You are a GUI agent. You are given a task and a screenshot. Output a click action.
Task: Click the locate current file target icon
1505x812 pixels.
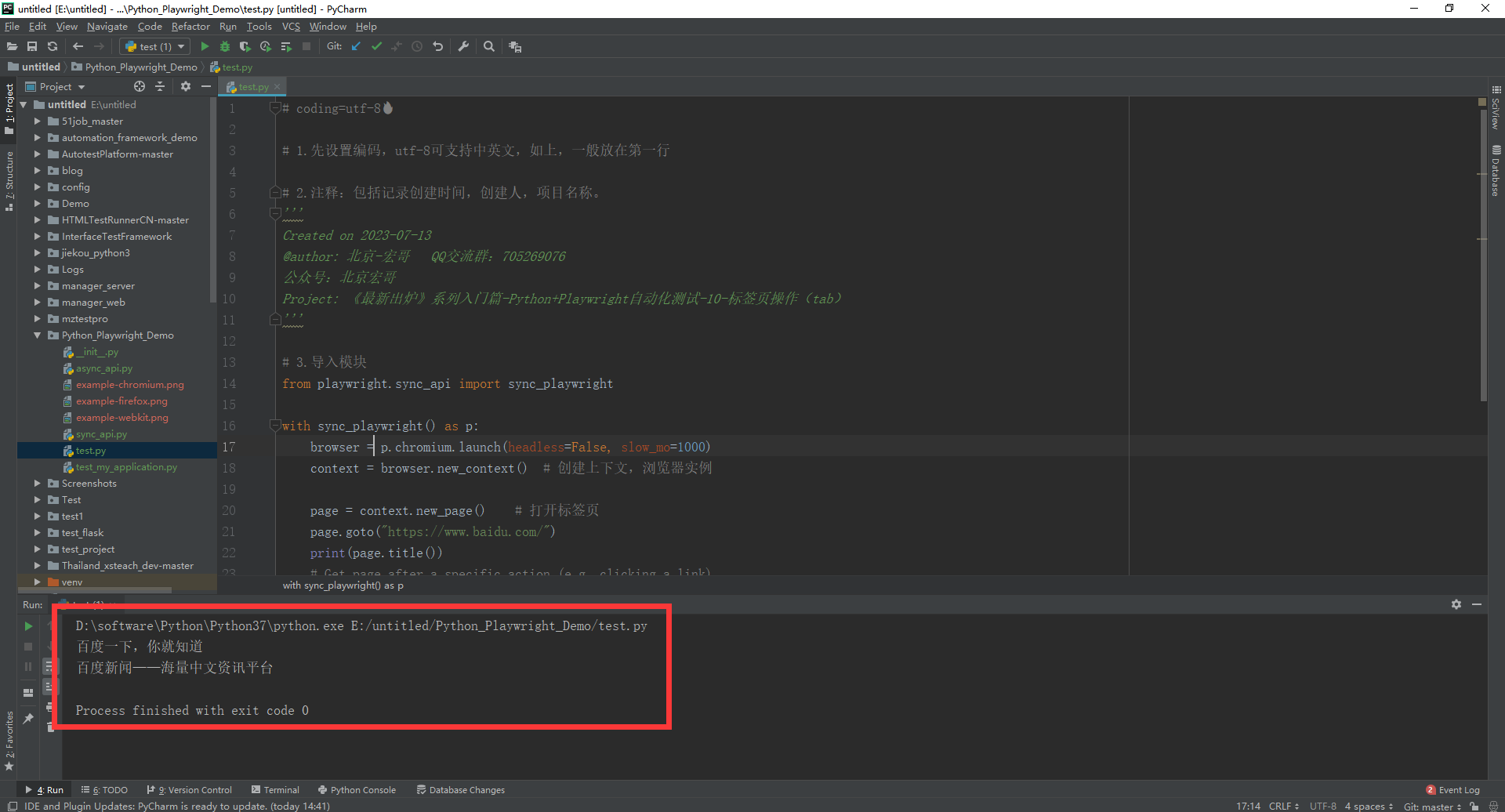point(140,86)
